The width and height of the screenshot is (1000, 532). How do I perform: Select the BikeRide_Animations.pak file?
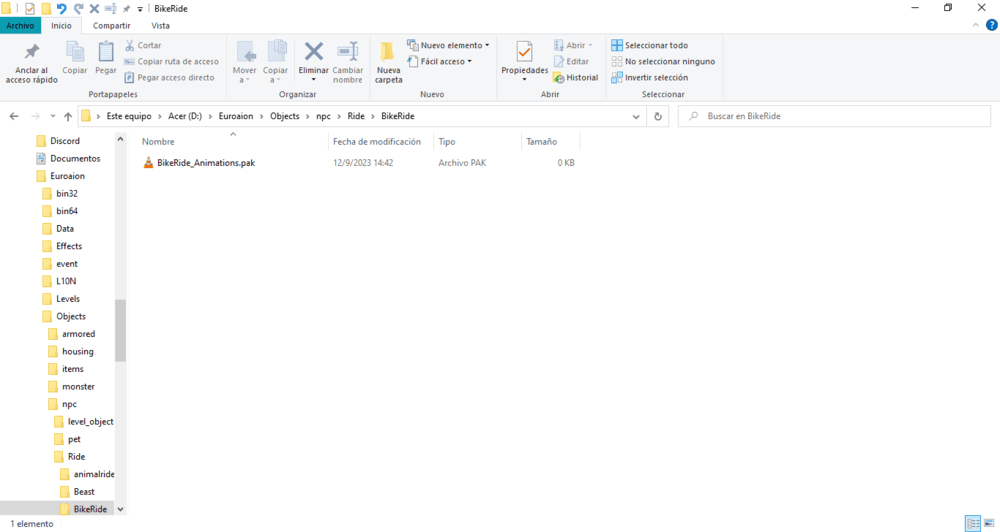pos(205,162)
